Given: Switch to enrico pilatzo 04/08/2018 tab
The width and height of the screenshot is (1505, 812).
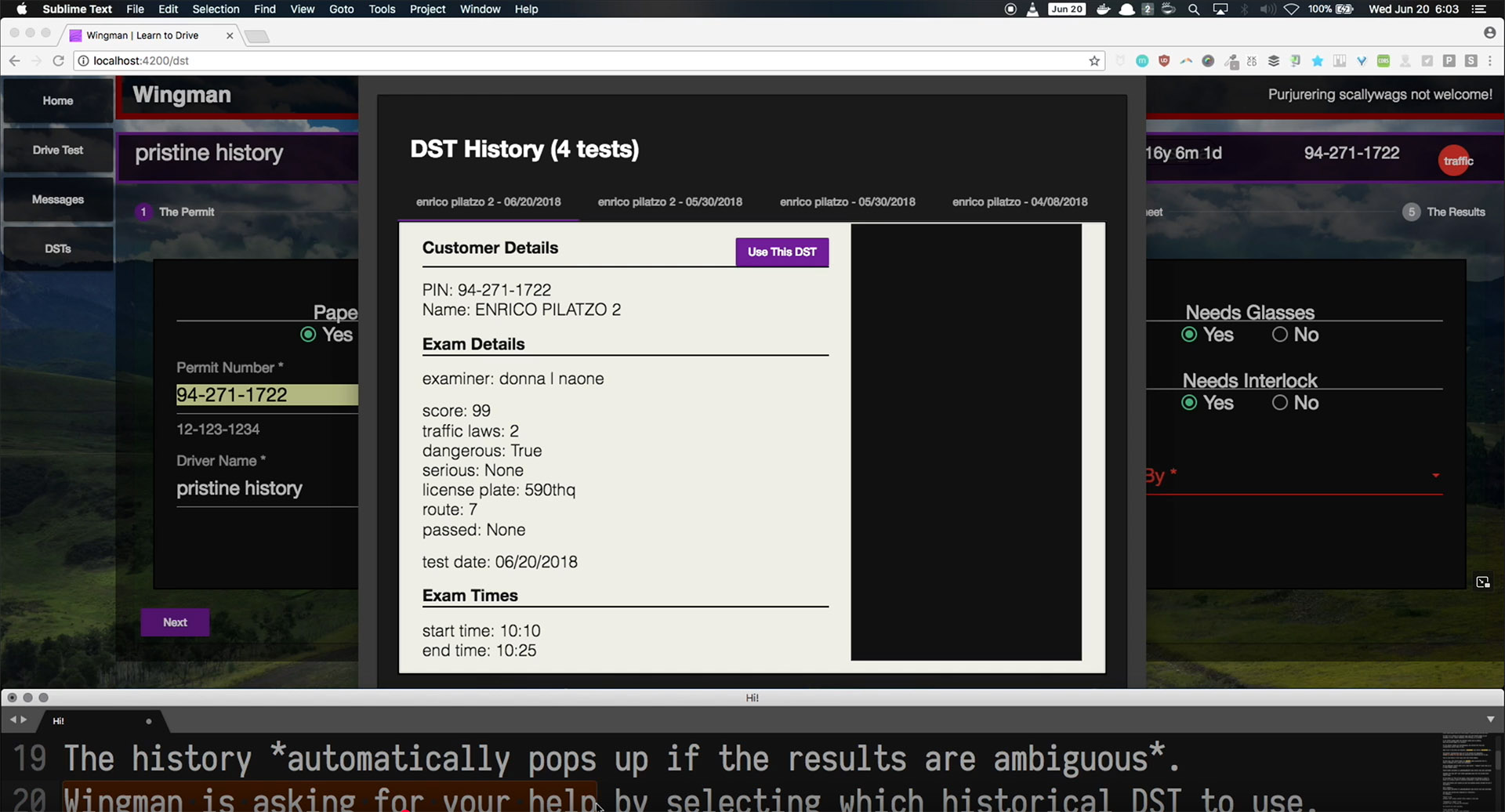Looking at the screenshot, I should (1019, 202).
